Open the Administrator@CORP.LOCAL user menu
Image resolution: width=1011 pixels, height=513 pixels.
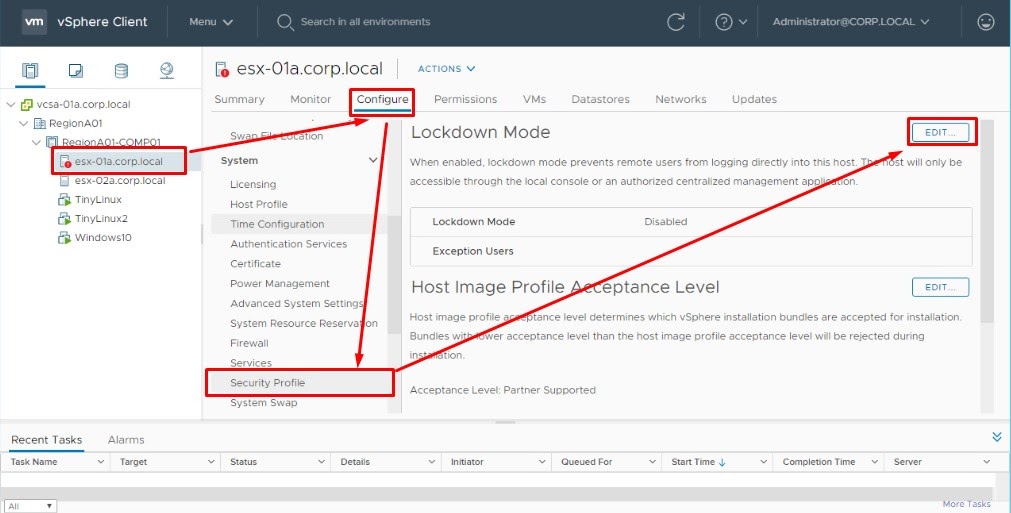[x=851, y=22]
